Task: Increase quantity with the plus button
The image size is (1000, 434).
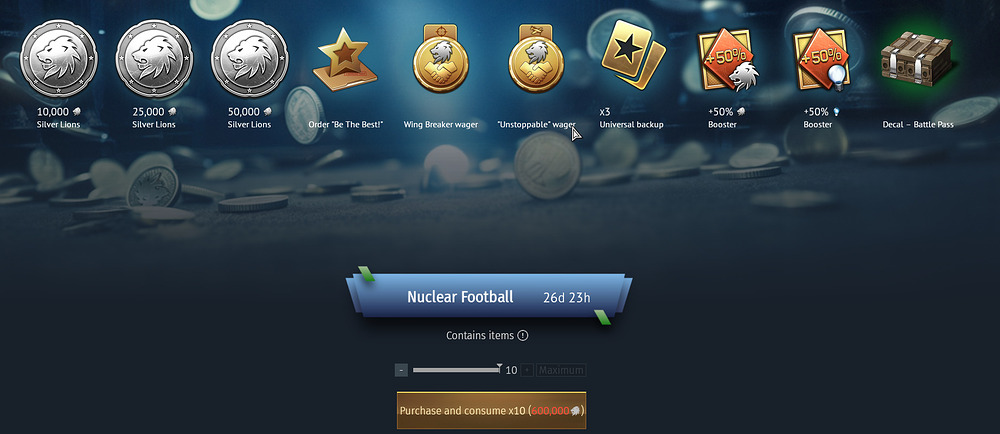Action: coord(527,370)
